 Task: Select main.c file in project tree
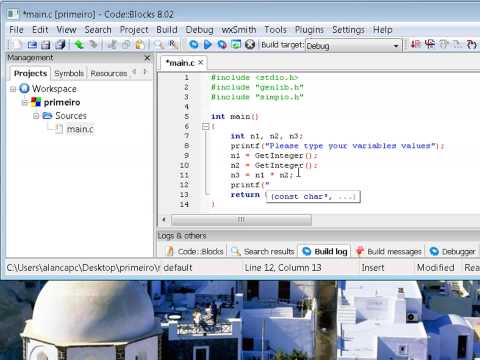tap(80, 129)
